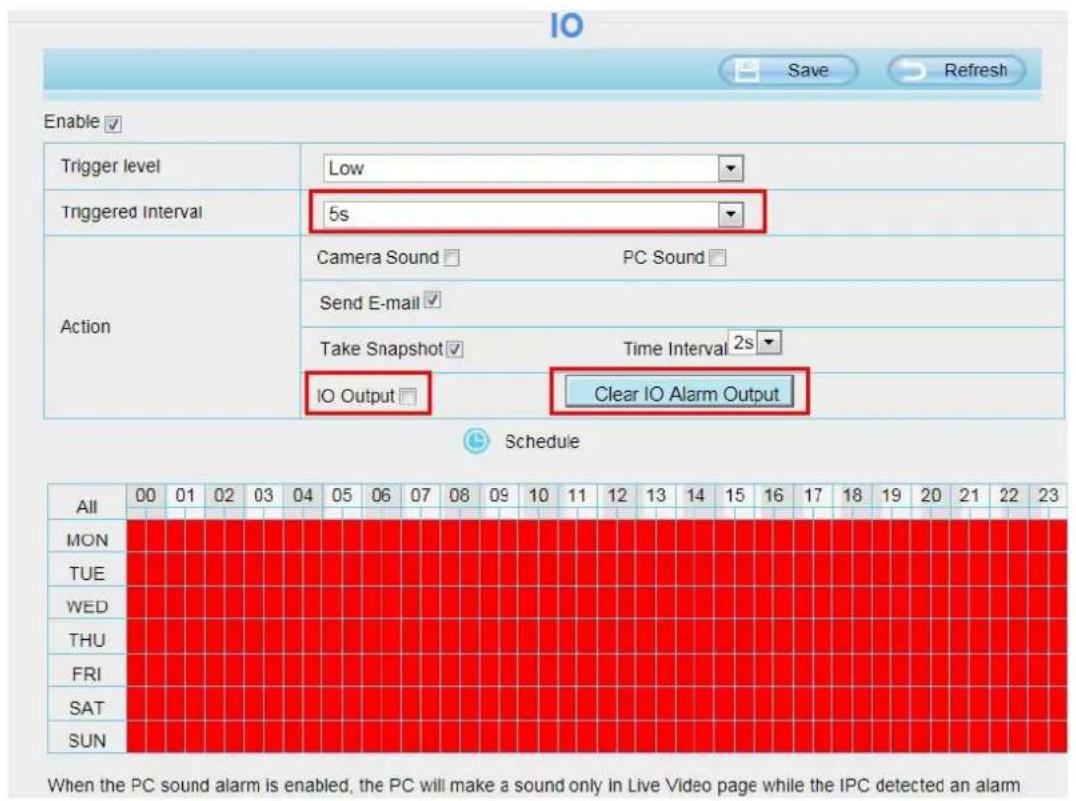The image size is (1076, 801).
Task: Click the 21 hour column header
Action: pyautogui.click(x=970, y=496)
